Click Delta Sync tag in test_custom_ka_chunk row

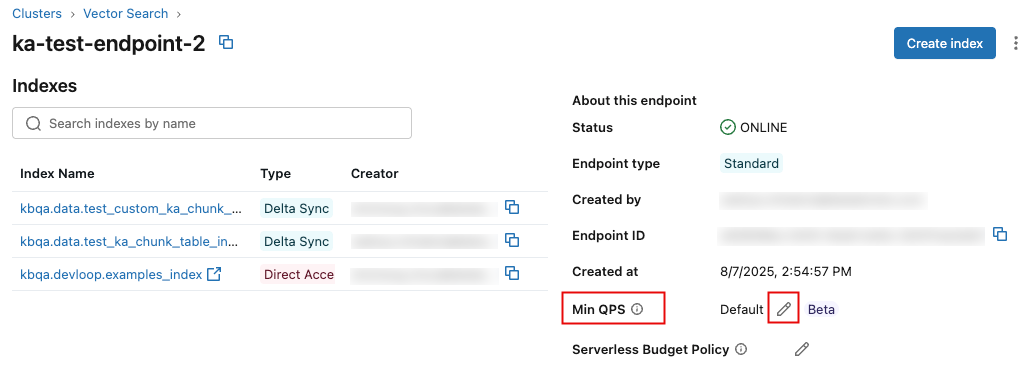(x=296, y=208)
